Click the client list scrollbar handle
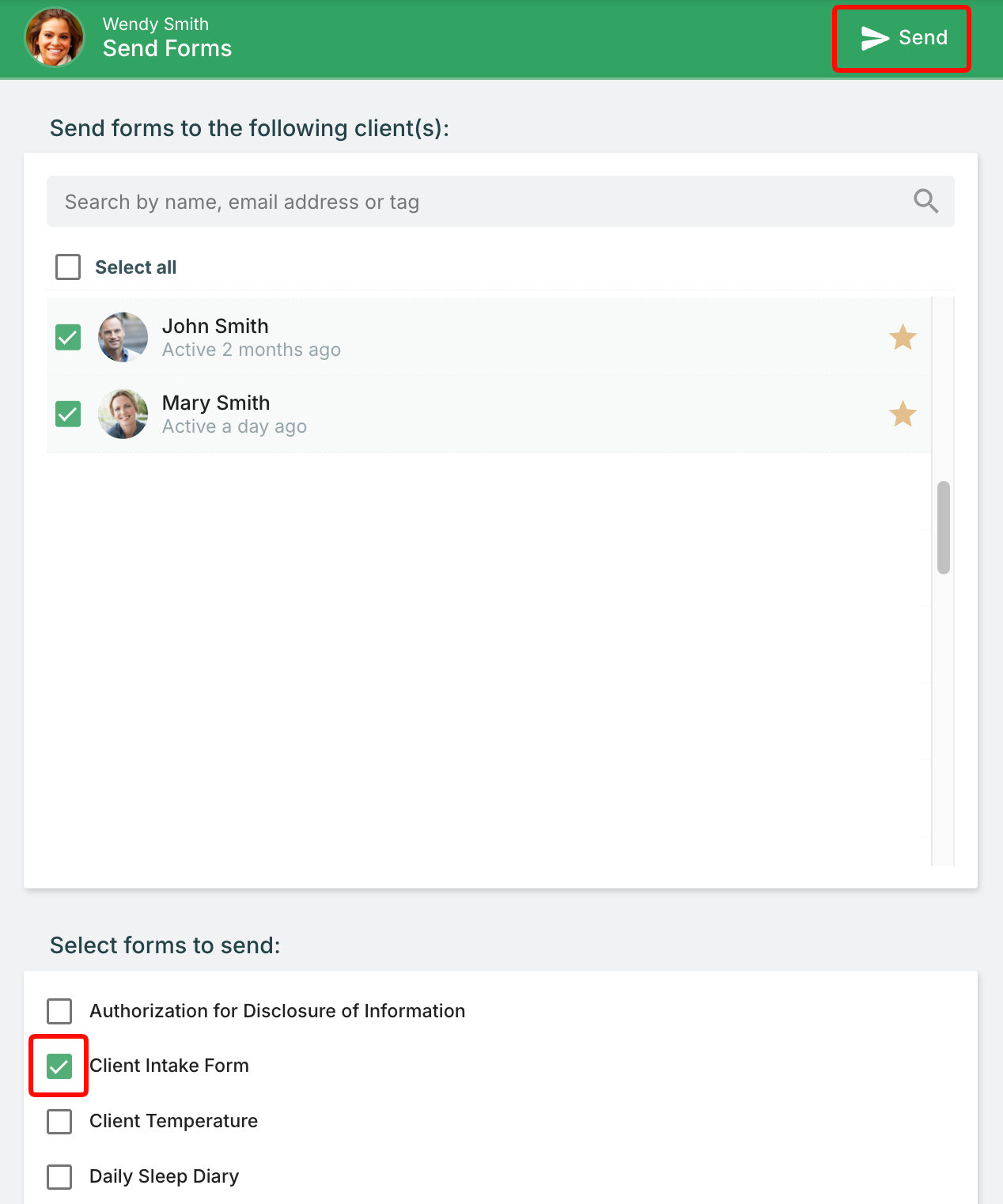The width and height of the screenshot is (1003, 1204). tap(944, 528)
